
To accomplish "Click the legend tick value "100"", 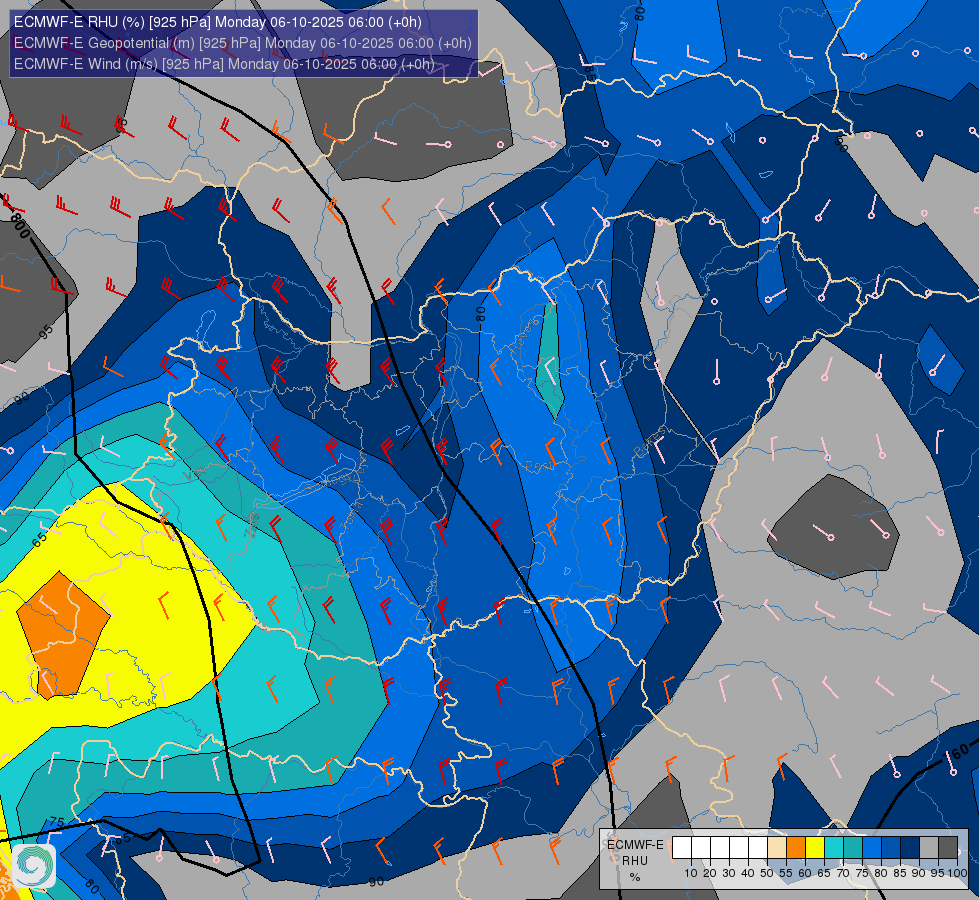I will point(958,873).
